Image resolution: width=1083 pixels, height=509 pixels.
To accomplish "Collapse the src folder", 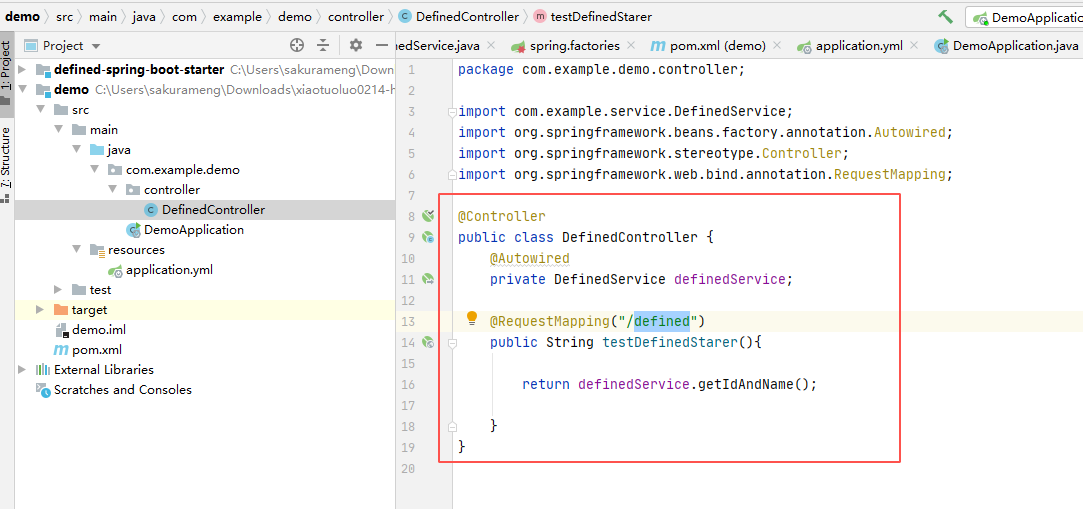I will pos(40,110).
